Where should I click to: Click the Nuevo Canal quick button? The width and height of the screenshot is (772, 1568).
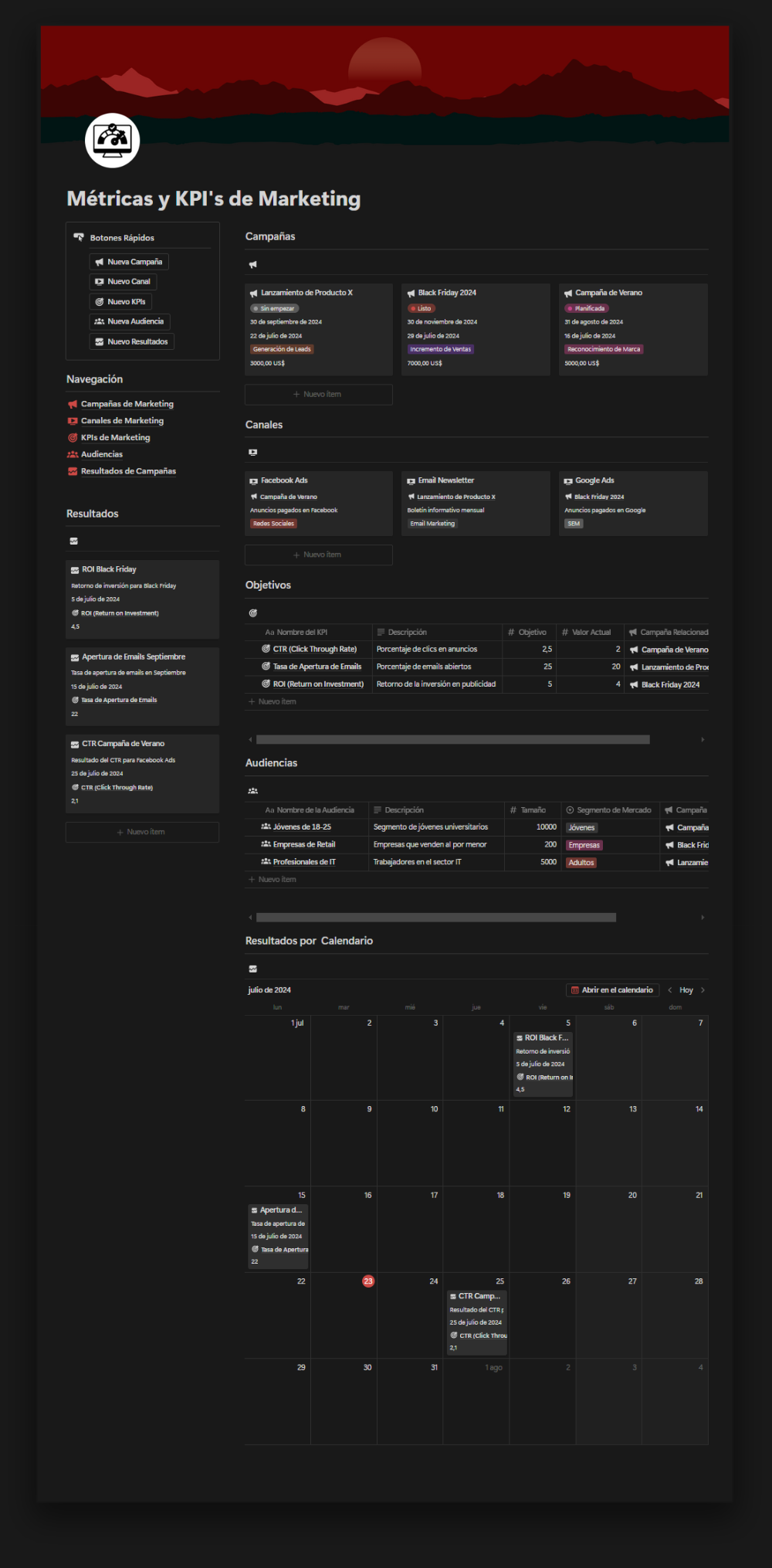click(123, 282)
